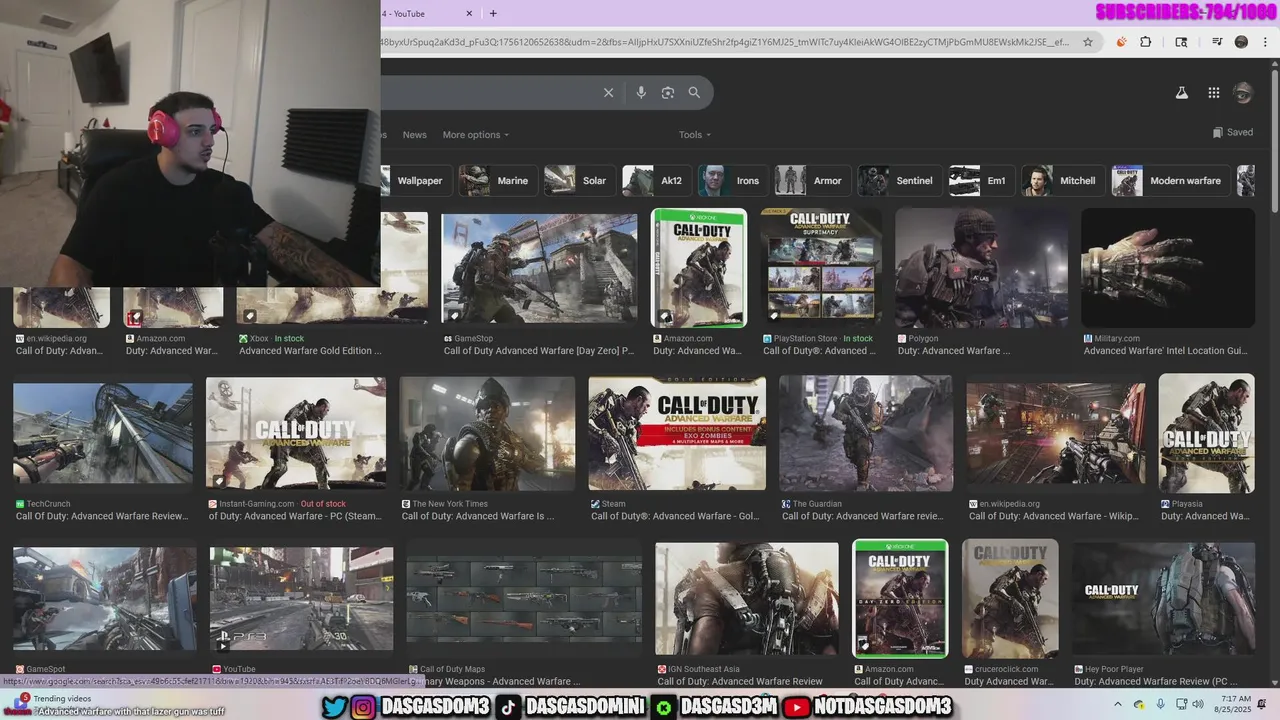Show hidden system tray icons
Viewport: 1280px width, 720px height.
(x=1117, y=705)
